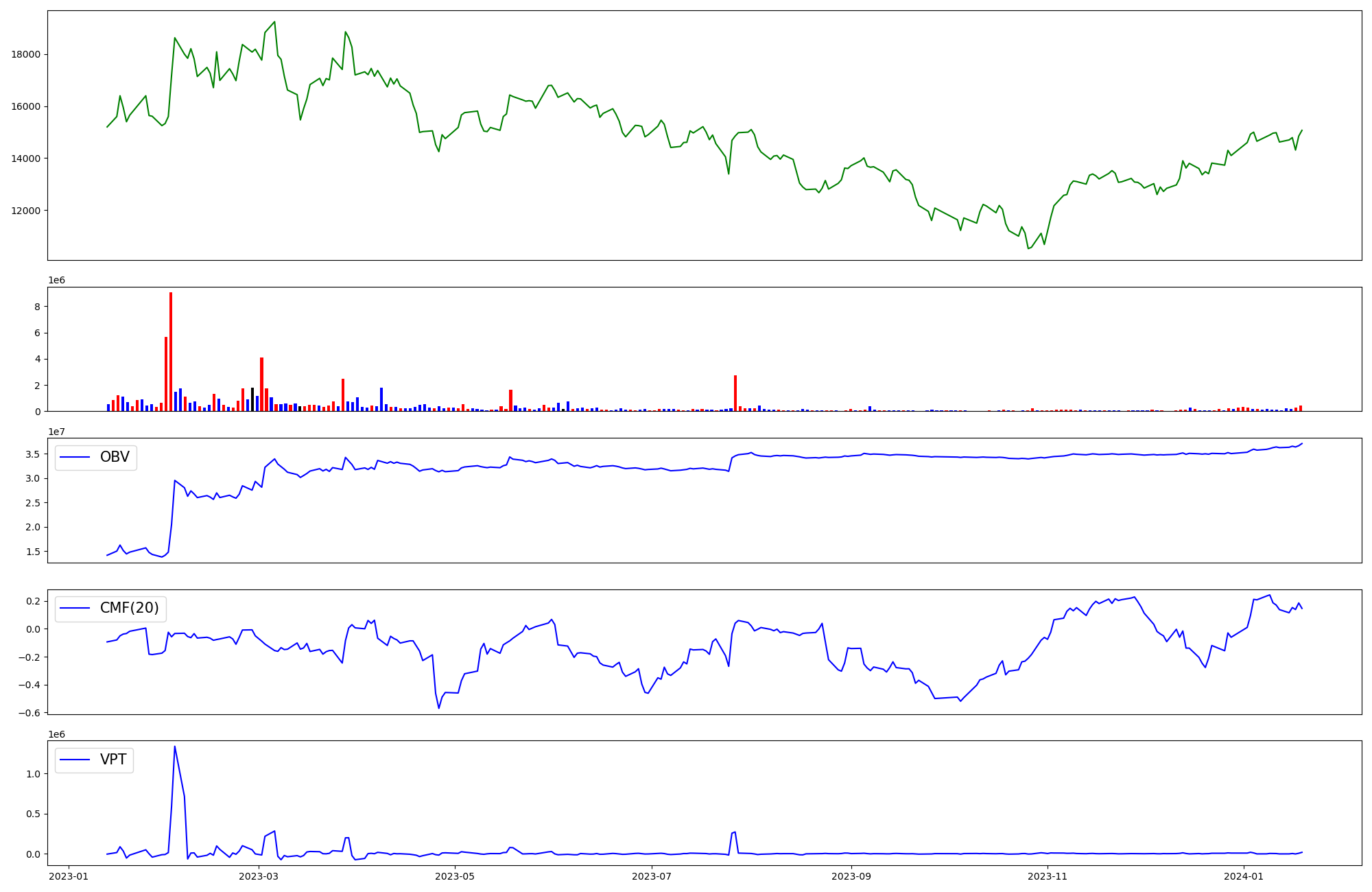Click the 3.5 label on OBV axis
Screen dimensions: 1372x892
[x=33, y=454]
